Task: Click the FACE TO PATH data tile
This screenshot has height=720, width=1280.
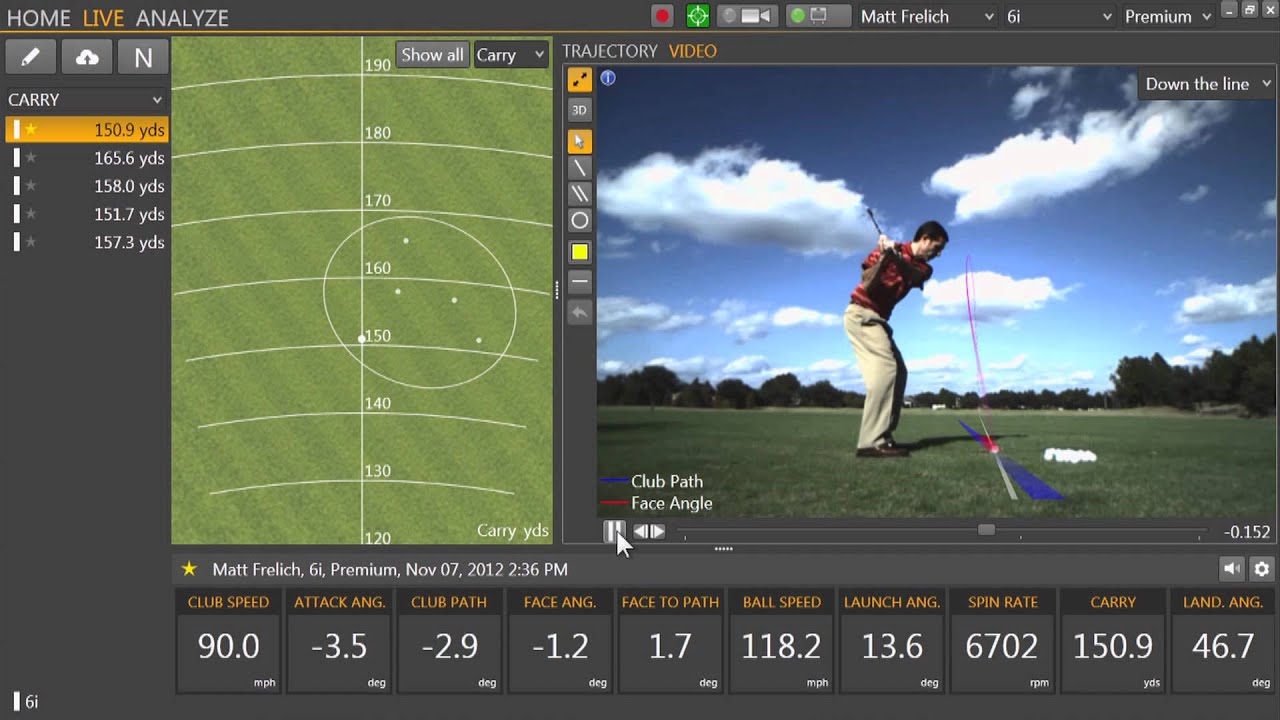Action: (x=670, y=640)
